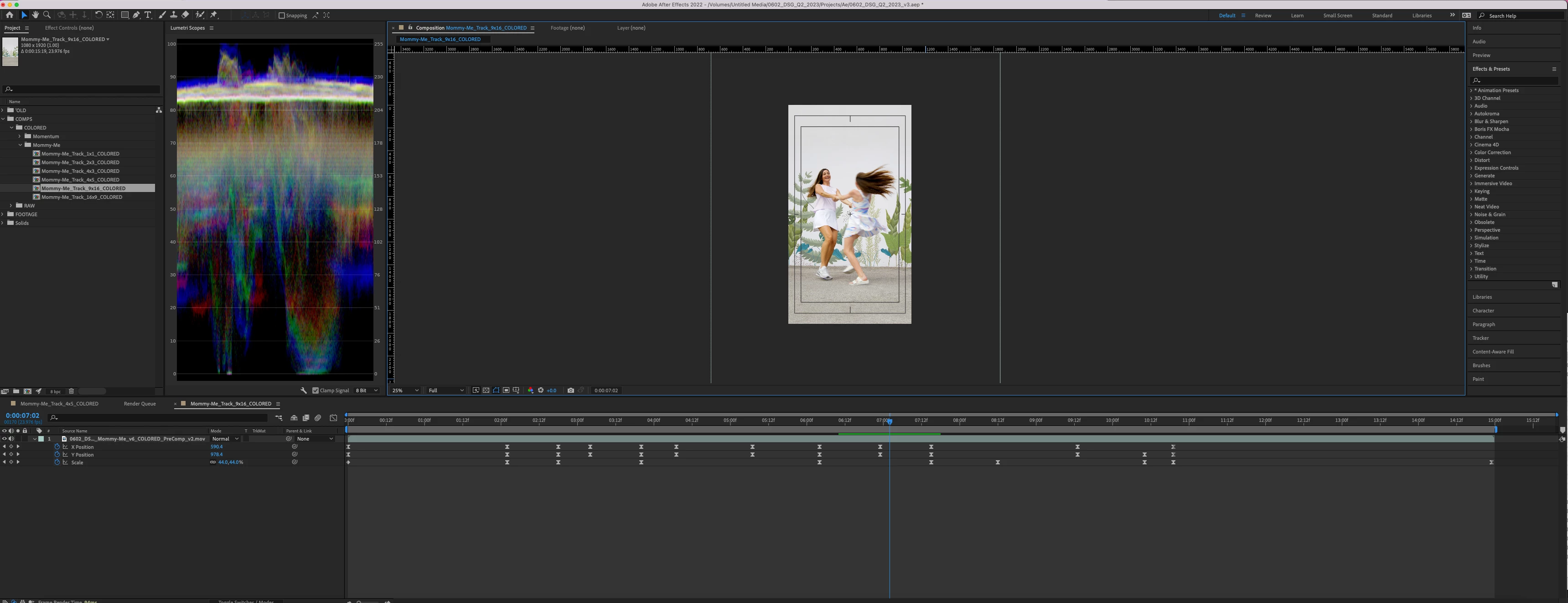Hide layer 1 video with eye icon
The height and width of the screenshot is (603, 1568).
tap(4, 439)
